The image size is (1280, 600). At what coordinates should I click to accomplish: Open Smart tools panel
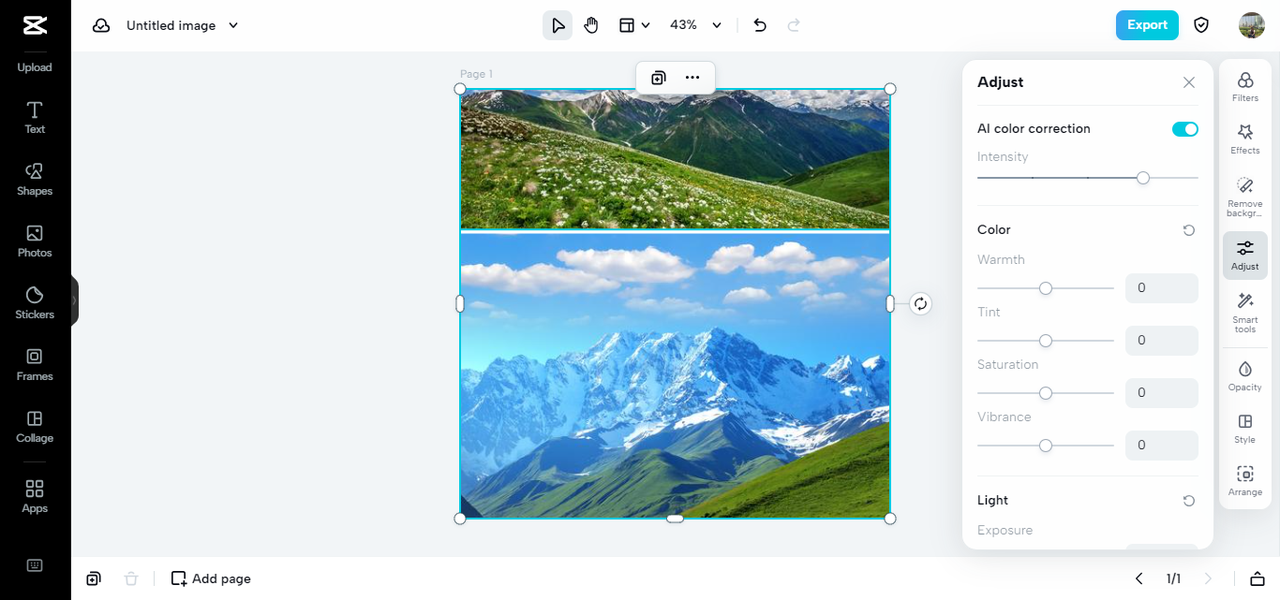(x=1245, y=312)
